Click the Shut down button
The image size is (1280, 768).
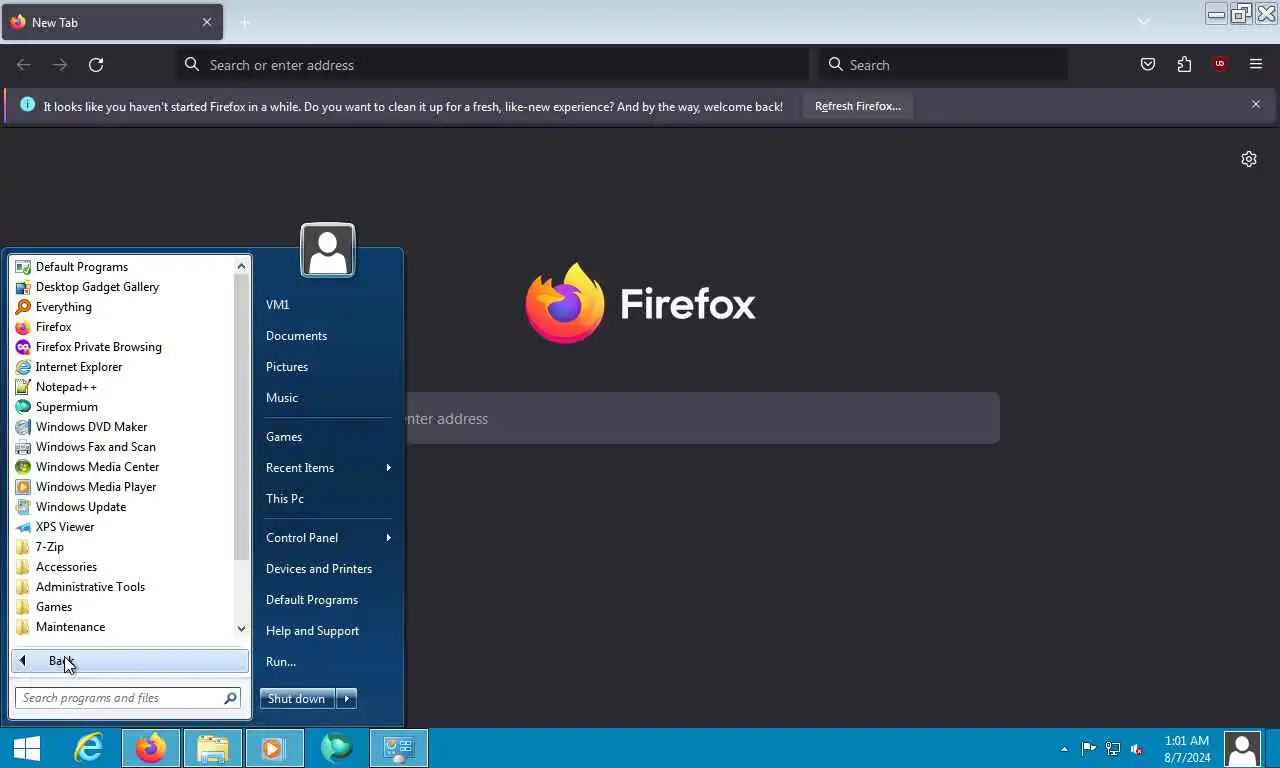tap(297, 699)
